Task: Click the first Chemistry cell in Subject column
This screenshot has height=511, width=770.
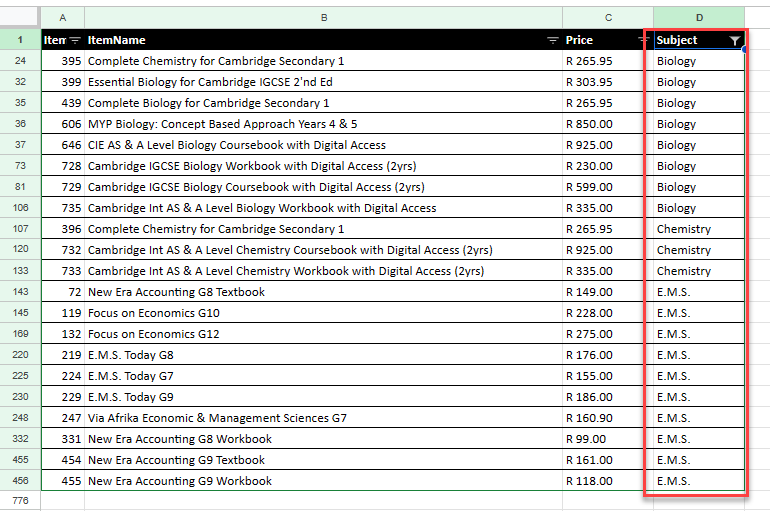Action: [x=684, y=229]
